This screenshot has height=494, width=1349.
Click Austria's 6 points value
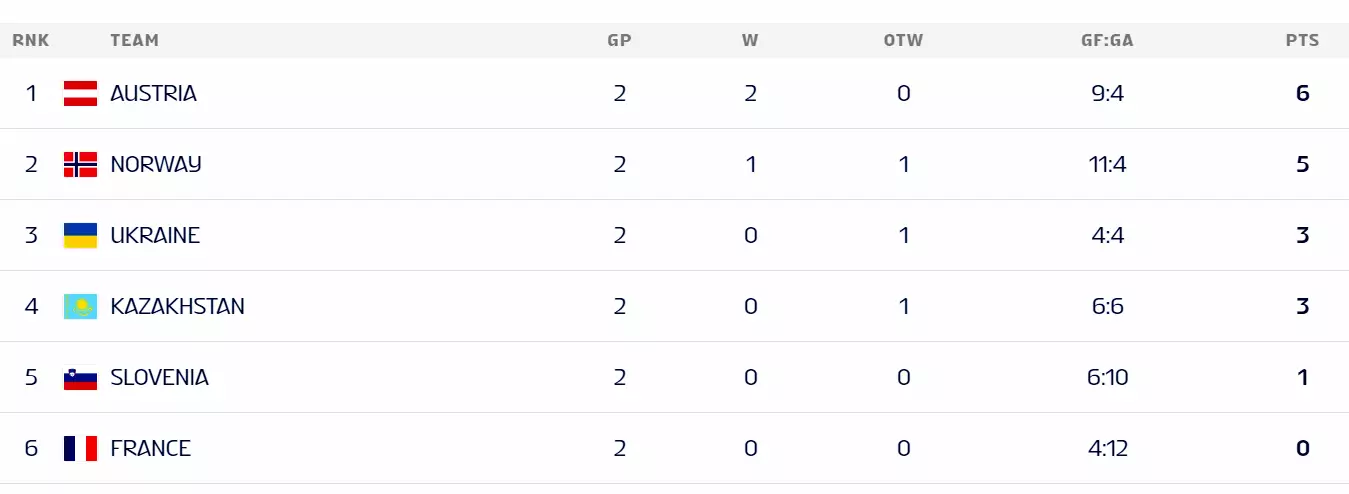pyautogui.click(x=1302, y=94)
